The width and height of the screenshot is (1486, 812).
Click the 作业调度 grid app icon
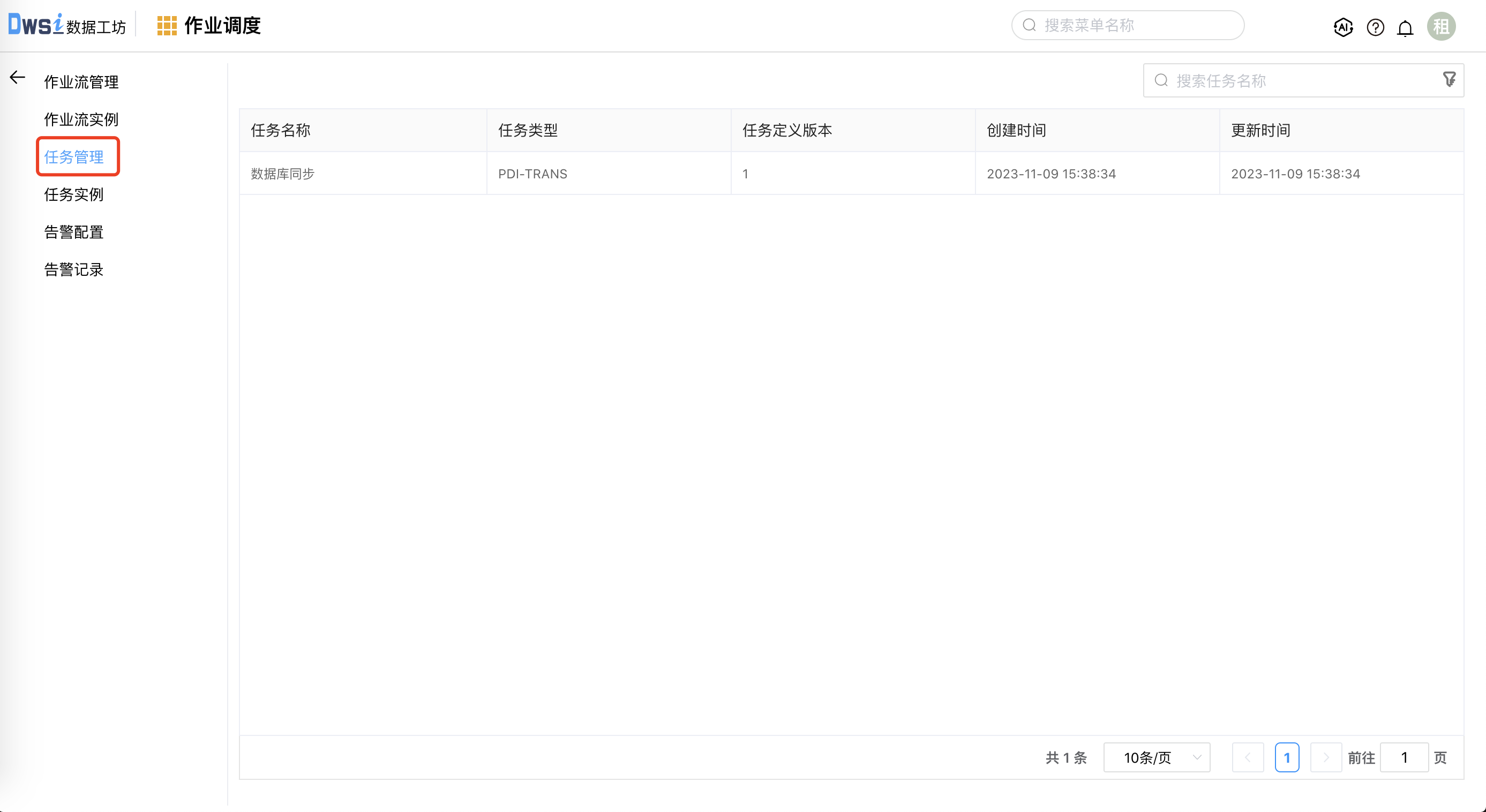click(x=166, y=25)
